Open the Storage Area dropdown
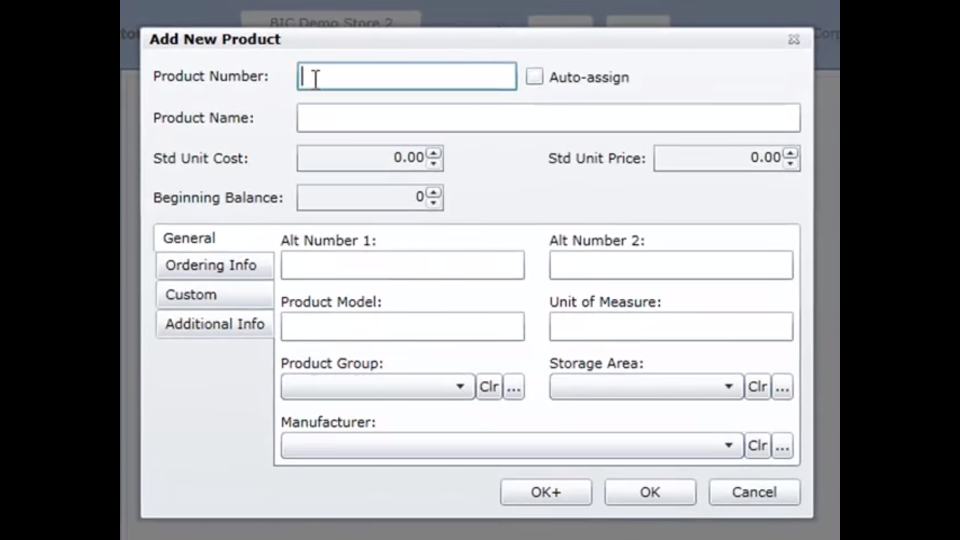The image size is (960, 540). tap(728, 387)
